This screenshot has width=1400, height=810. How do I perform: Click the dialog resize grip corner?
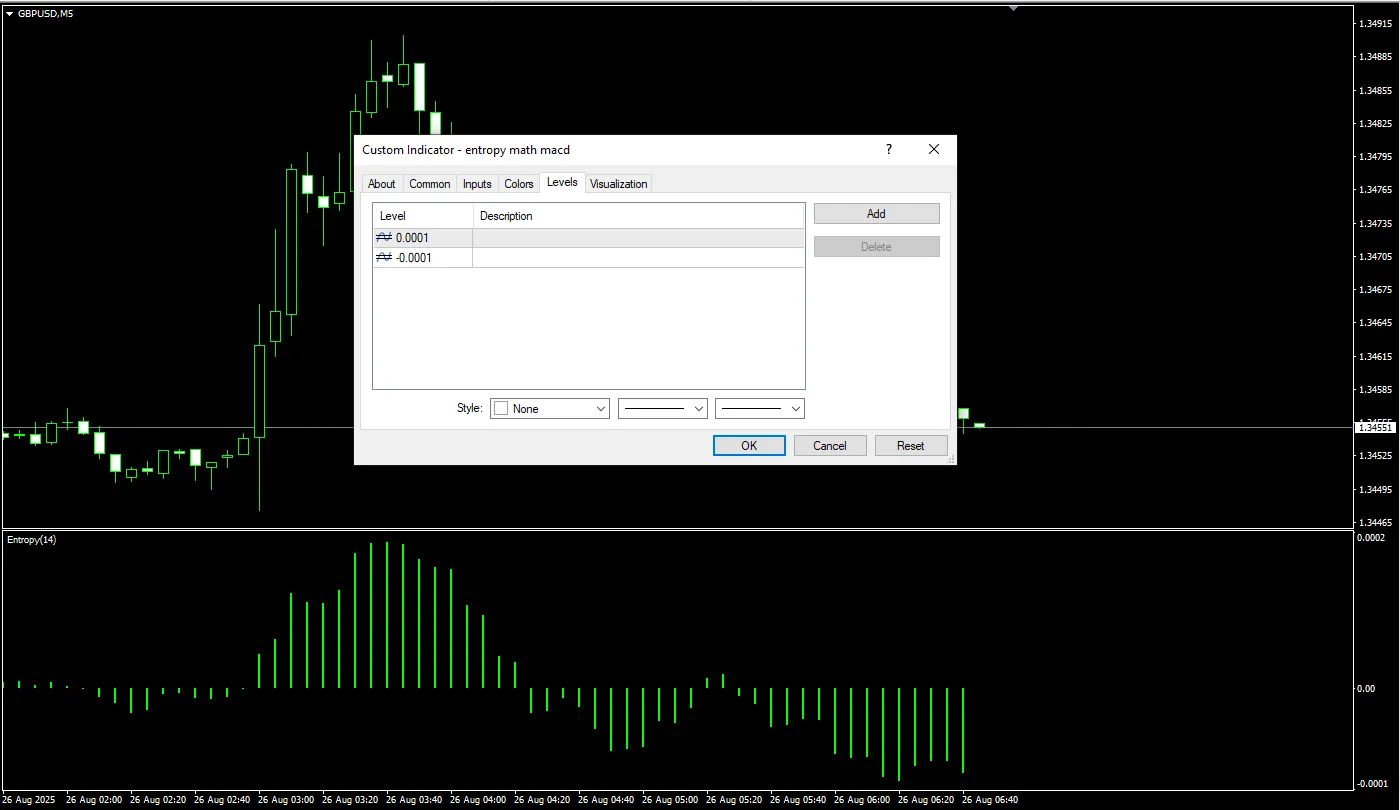tap(951, 459)
